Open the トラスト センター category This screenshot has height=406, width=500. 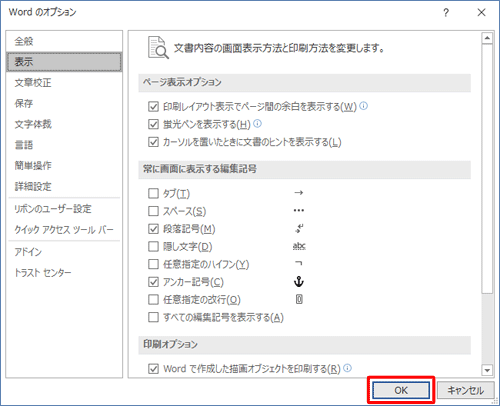[x=64, y=273]
